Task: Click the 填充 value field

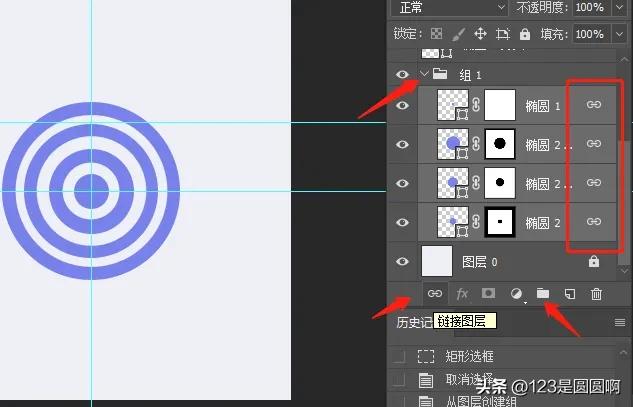Action: 590,34
